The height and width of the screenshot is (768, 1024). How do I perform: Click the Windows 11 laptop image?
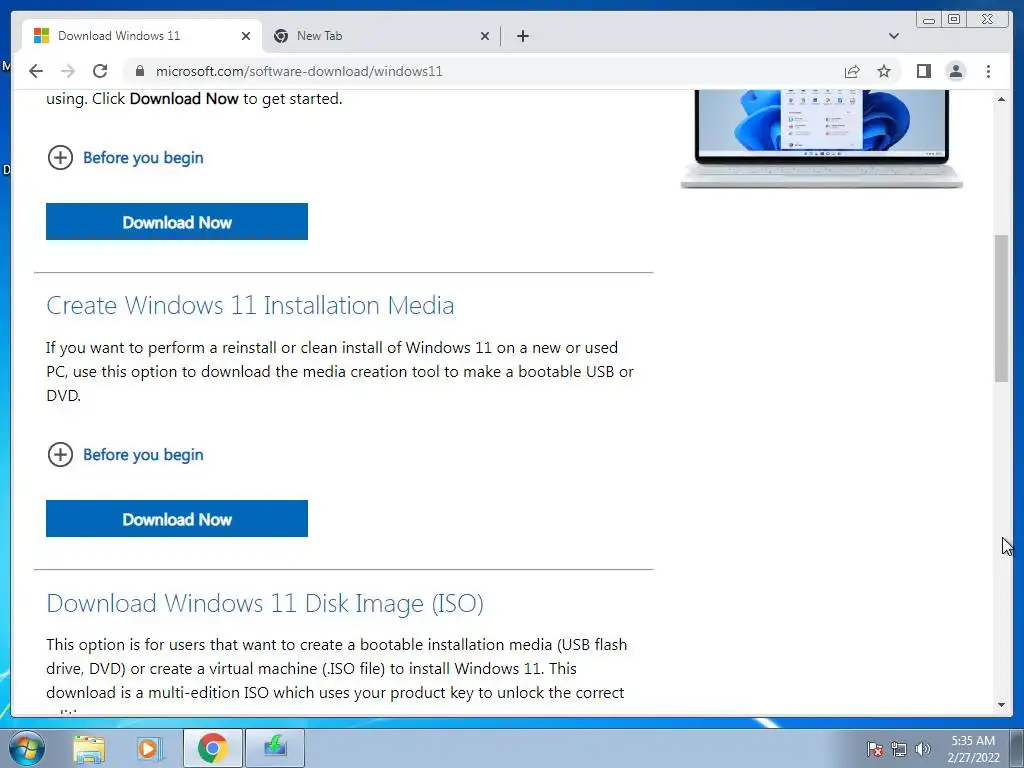point(822,138)
